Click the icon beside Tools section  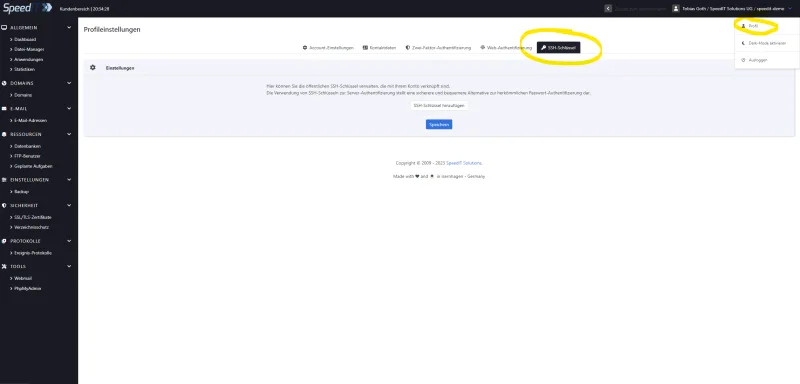pyautogui.click(x=5, y=266)
